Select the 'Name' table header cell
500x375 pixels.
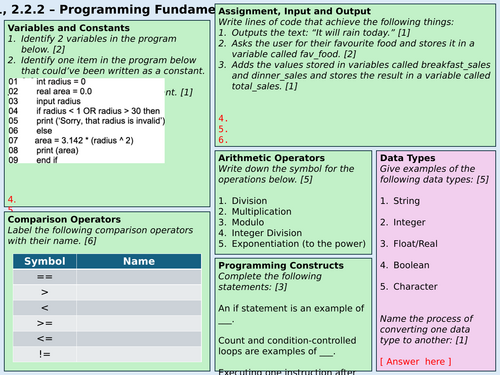point(139,261)
